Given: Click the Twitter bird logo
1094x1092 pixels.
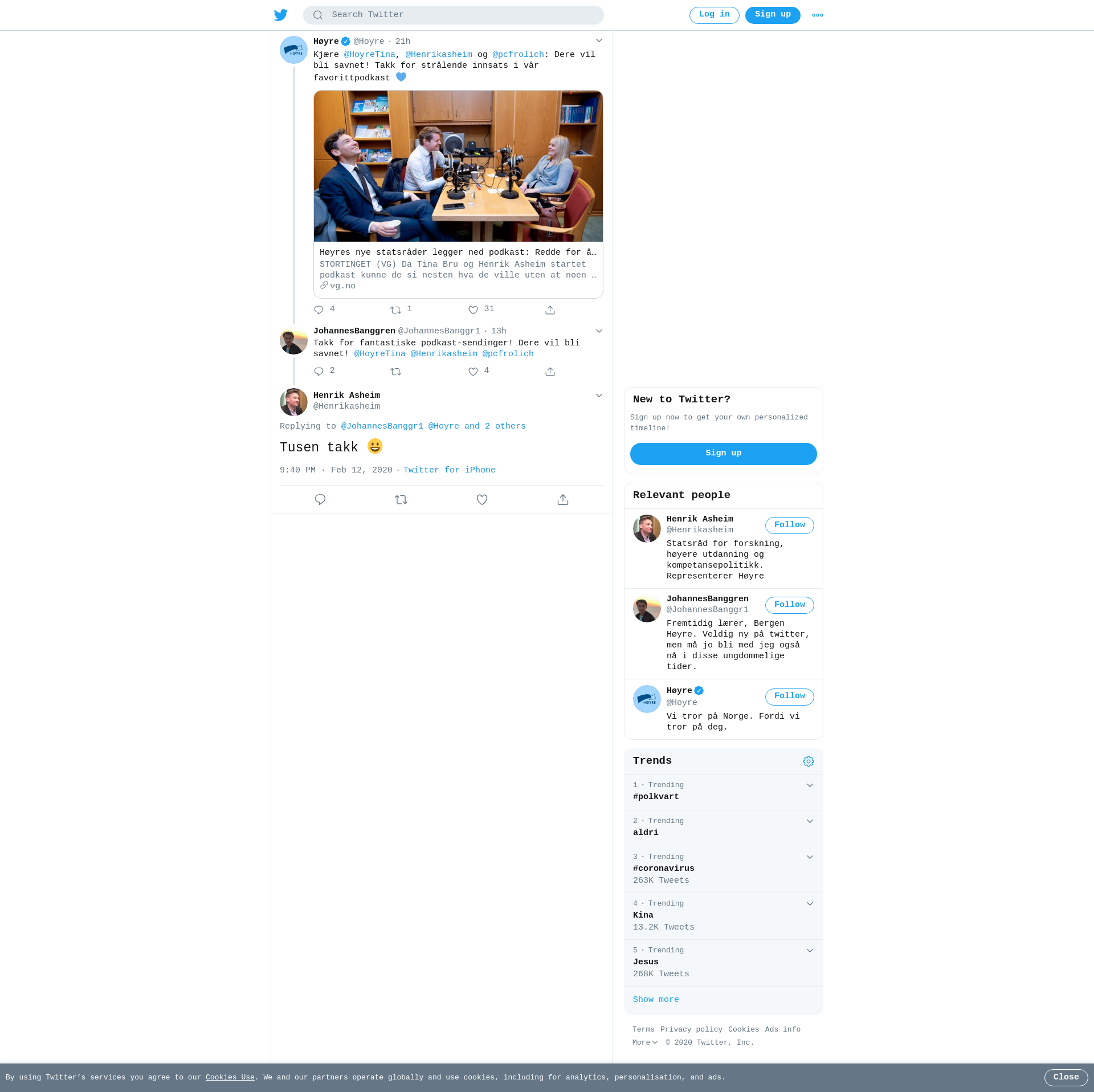Looking at the screenshot, I should (280, 15).
